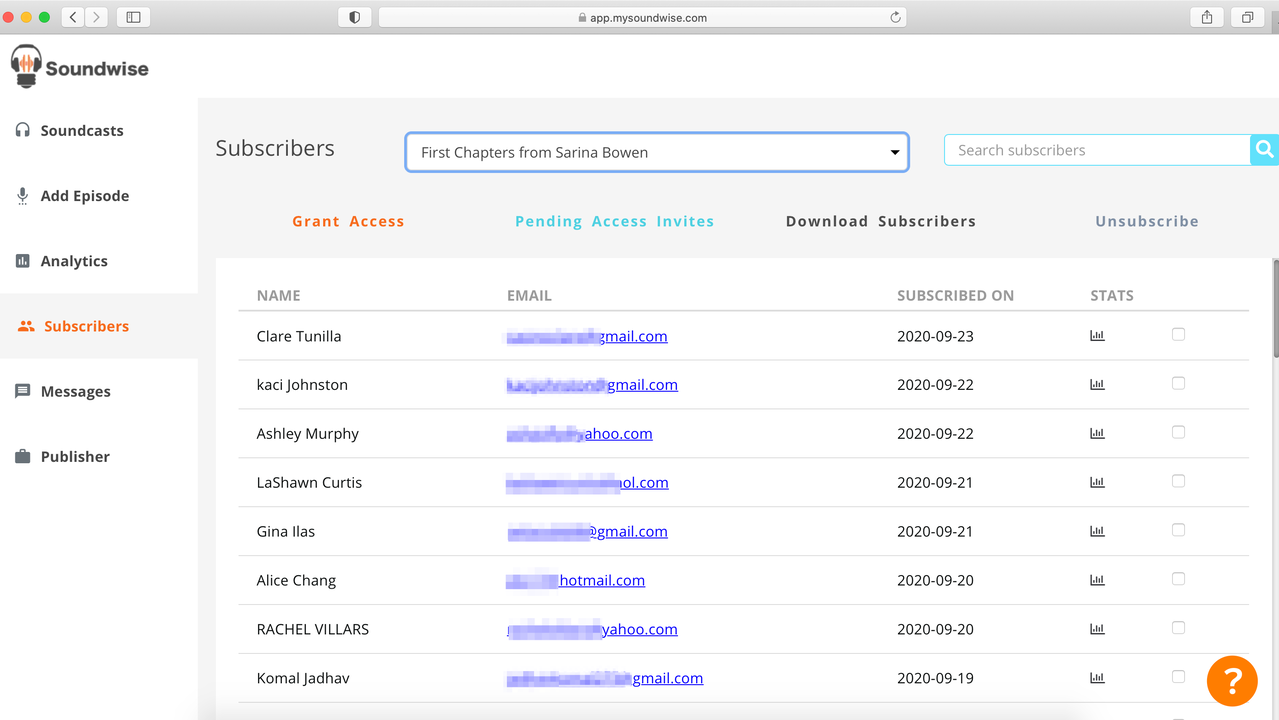The image size is (1279, 720).
Task: Click the Search subscribers field
Action: 1097,150
